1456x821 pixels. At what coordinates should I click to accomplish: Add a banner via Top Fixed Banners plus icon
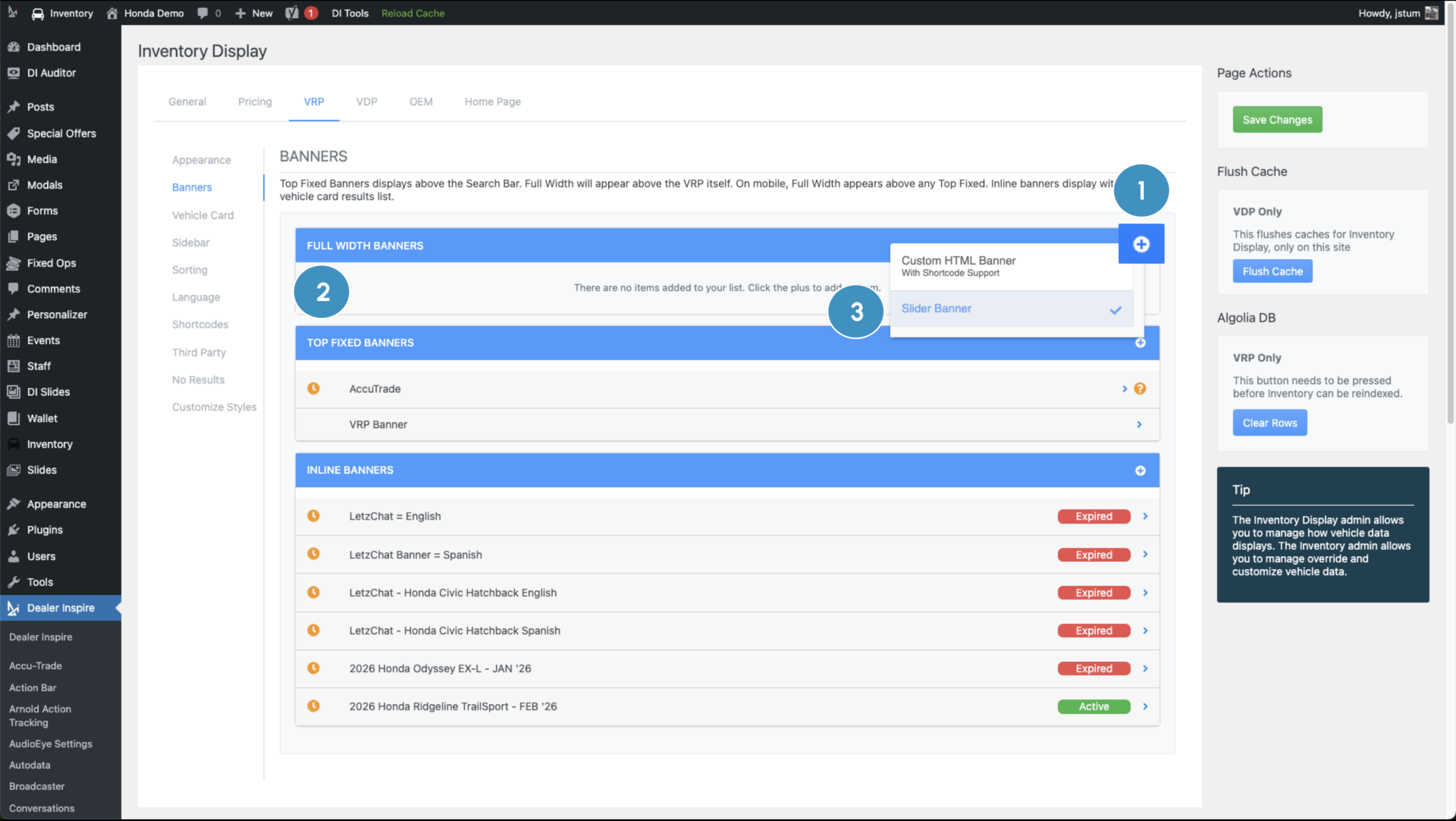1140,343
